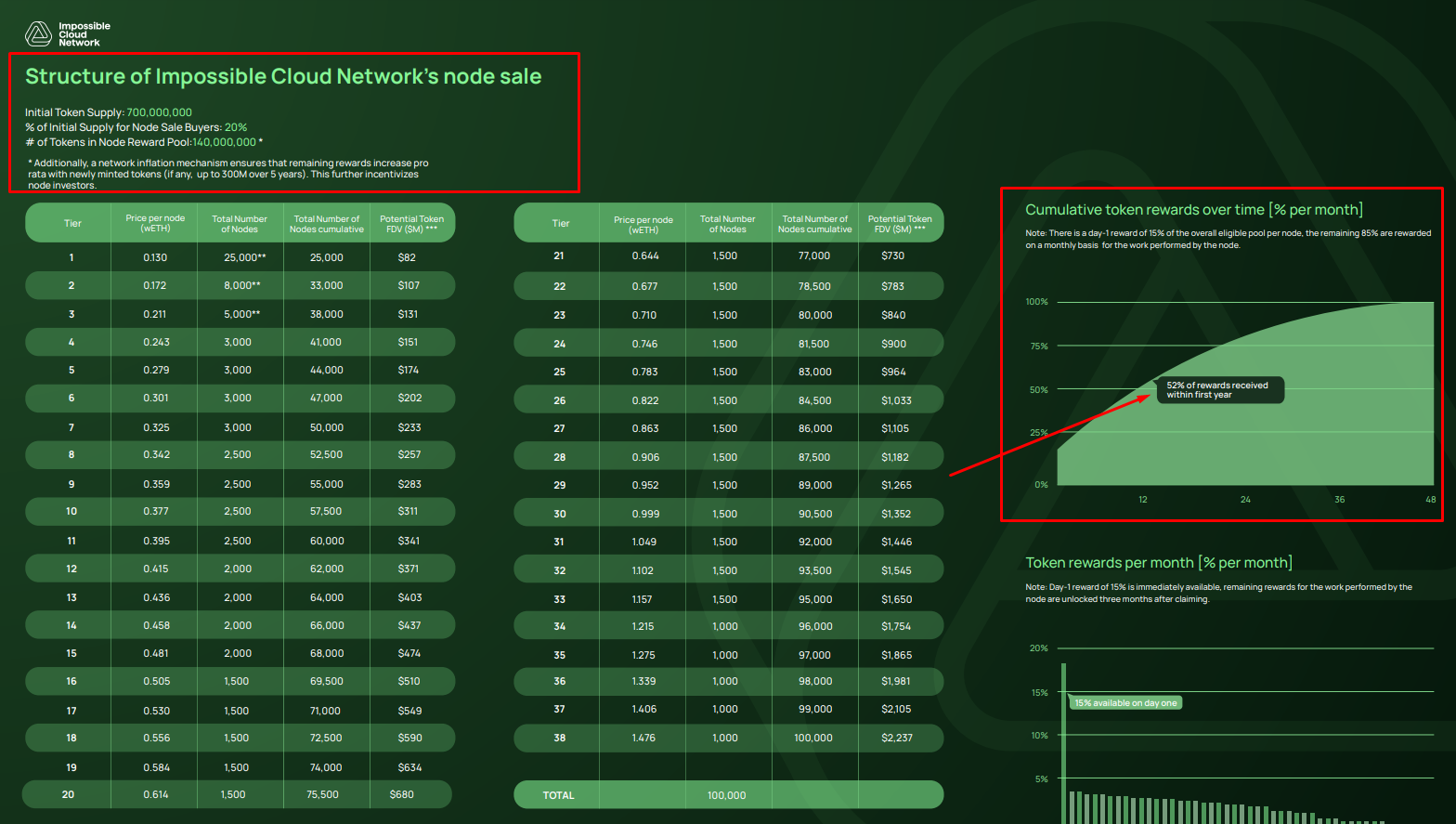
Task: Click the heading 'Structure of Impossible Cloud Network's node sale'
Action: tap(283, 76)
